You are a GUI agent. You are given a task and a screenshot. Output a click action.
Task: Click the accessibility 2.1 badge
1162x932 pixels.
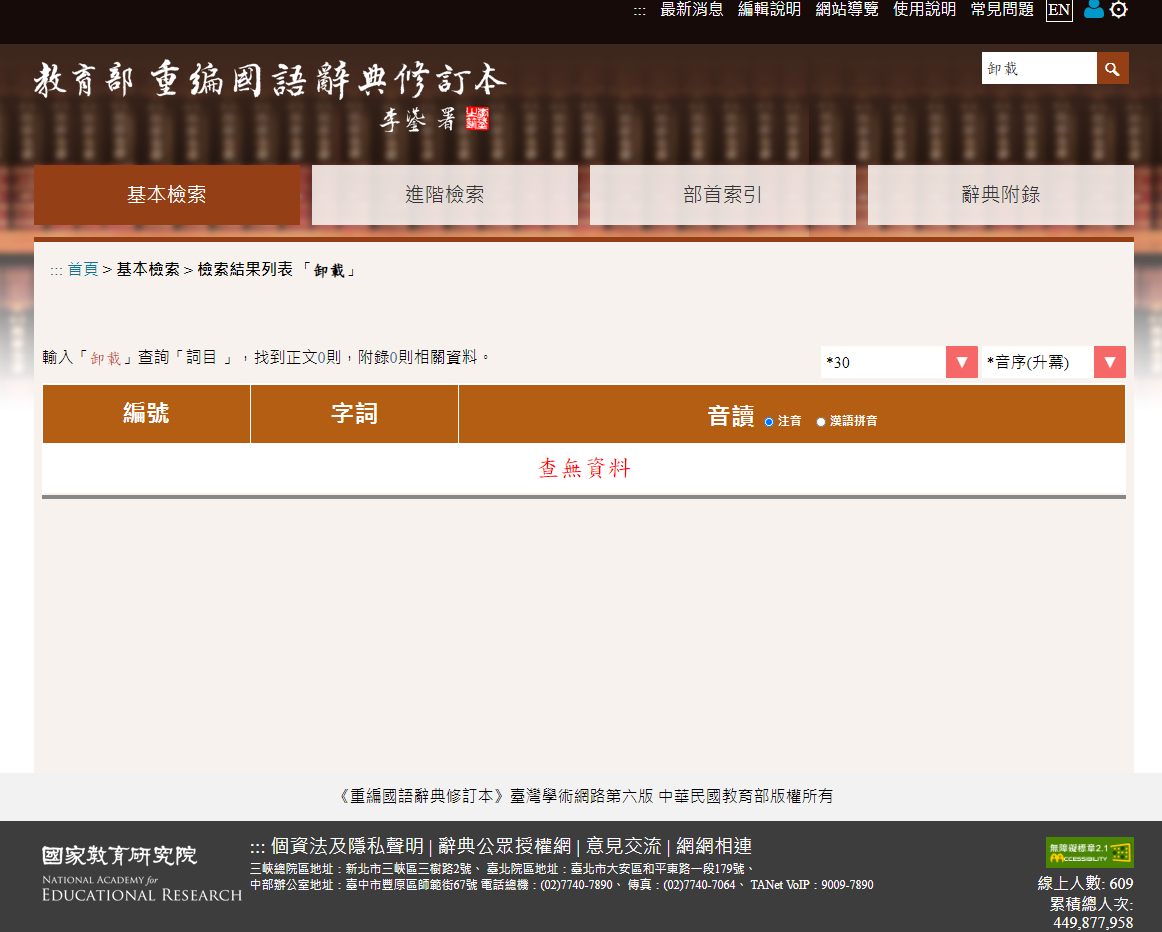(1089, 852)
